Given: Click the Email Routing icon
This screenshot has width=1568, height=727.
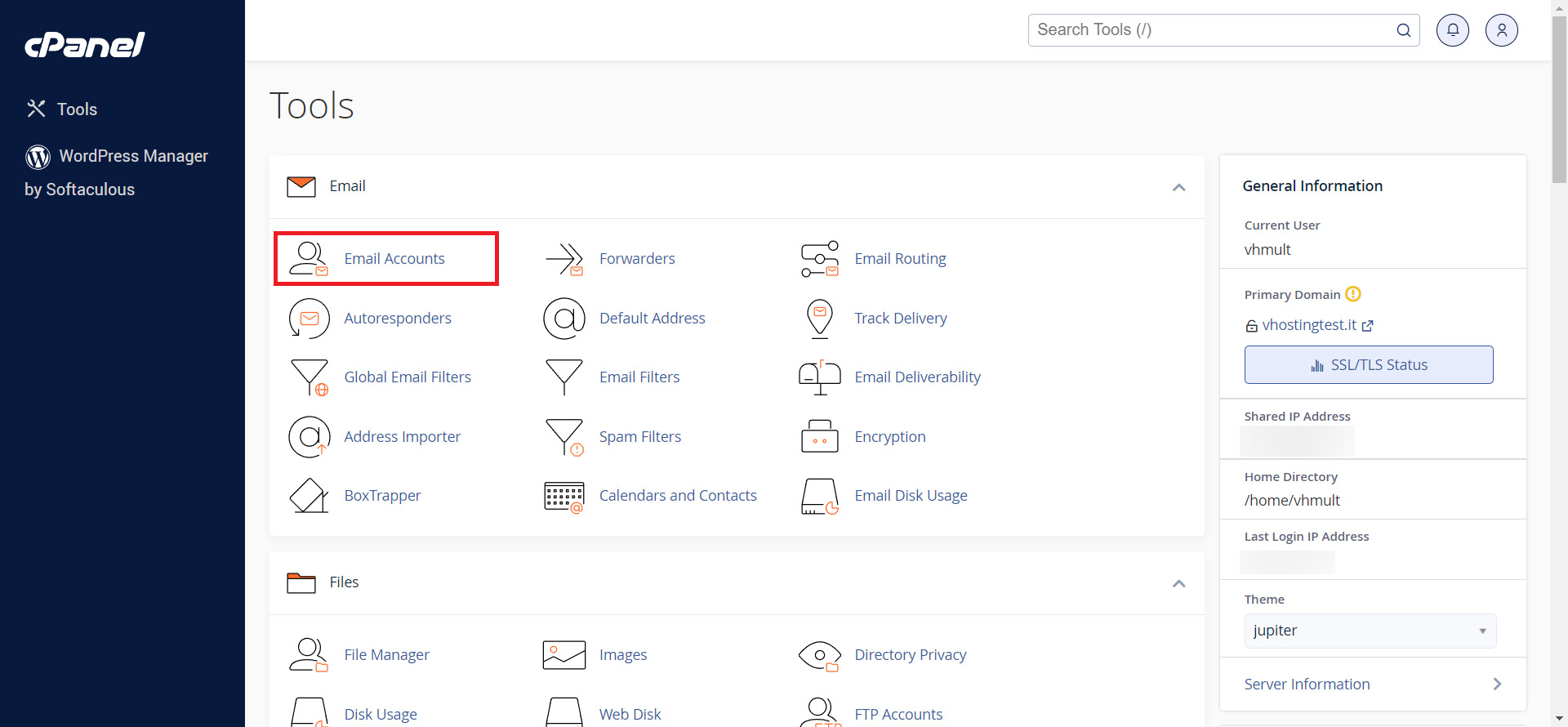Looking at the screenshot, I should coord(820,259).
